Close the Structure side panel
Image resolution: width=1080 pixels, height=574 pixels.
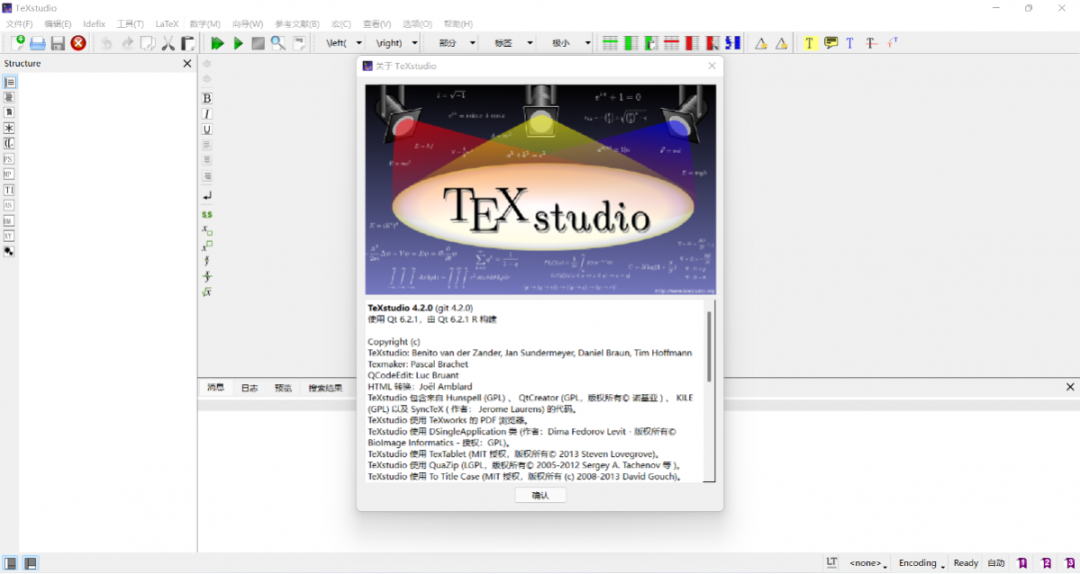[187, 63]
